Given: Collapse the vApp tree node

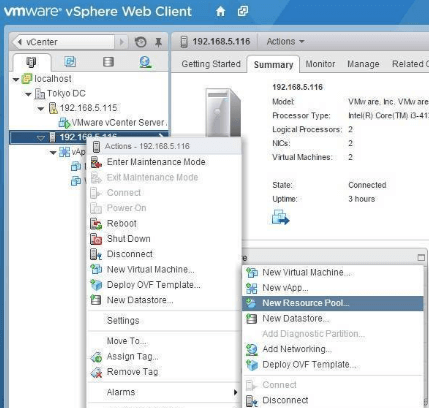Looking at the screenshot, I should coord(53,153).
